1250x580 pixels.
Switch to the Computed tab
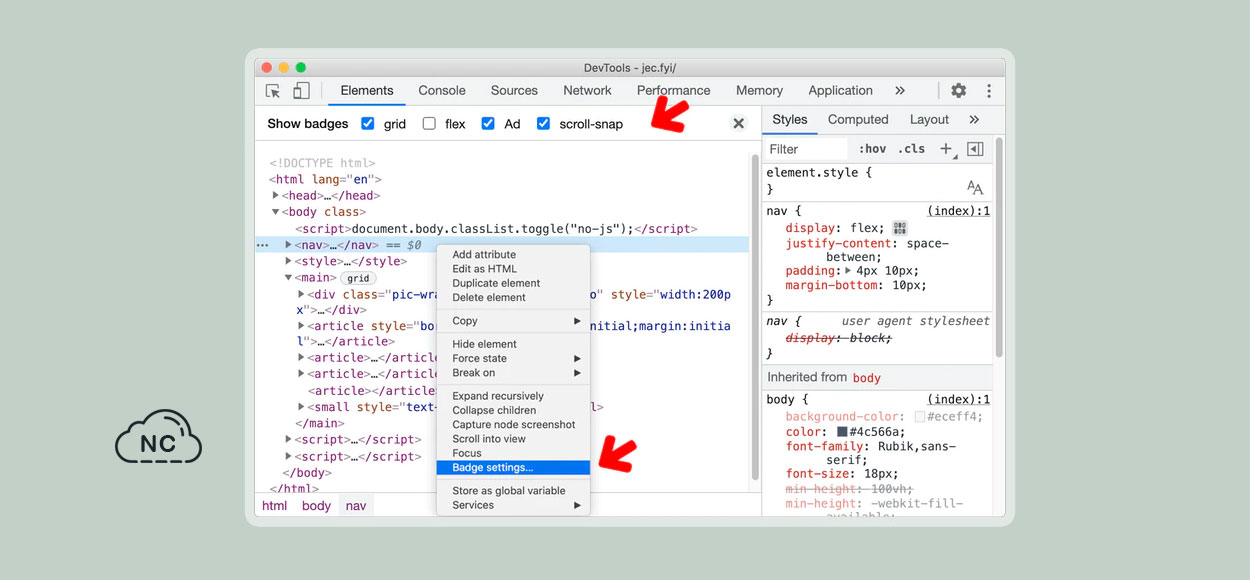pos(858,120)
